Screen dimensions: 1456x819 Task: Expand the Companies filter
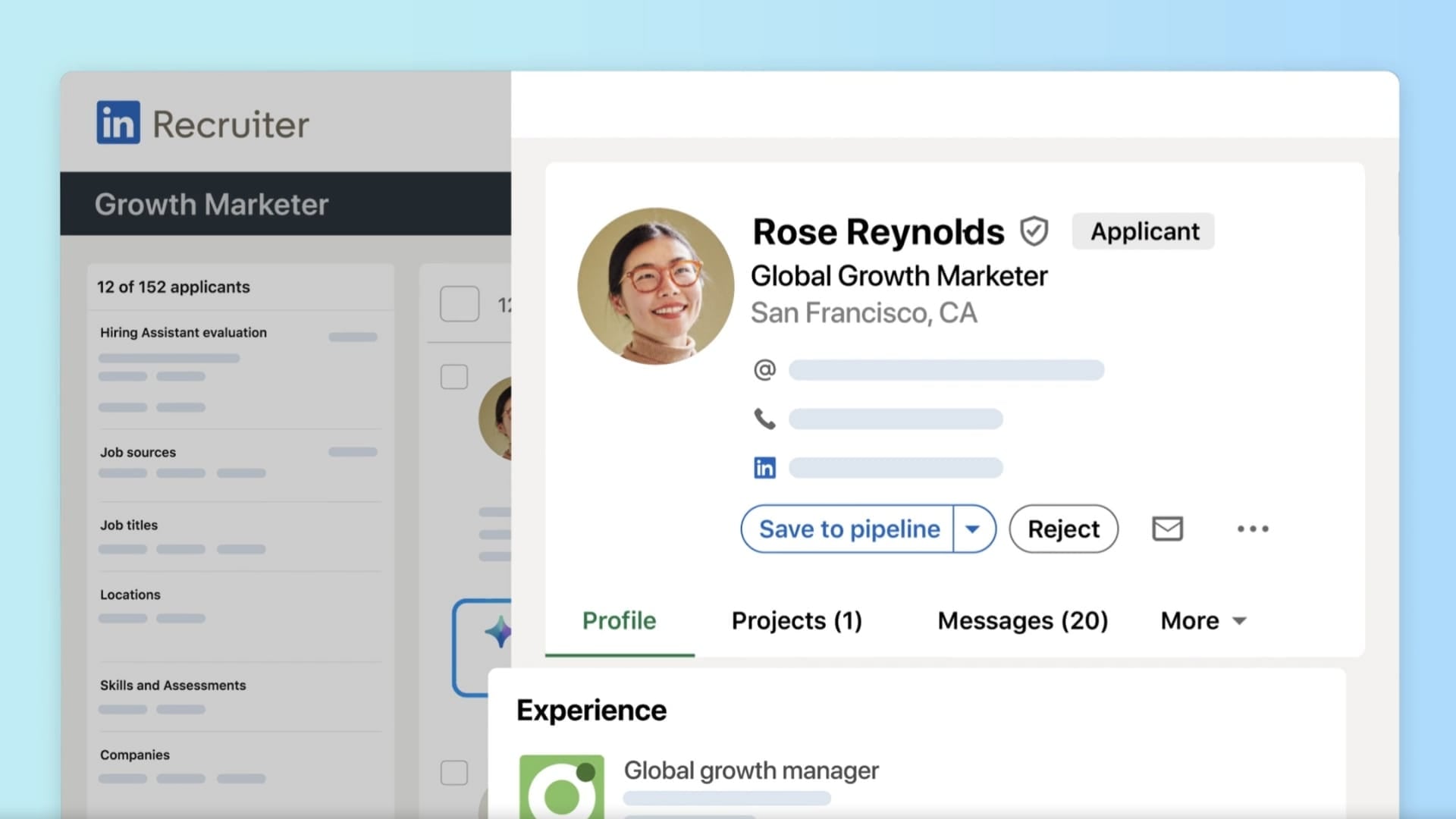point(135,755)
